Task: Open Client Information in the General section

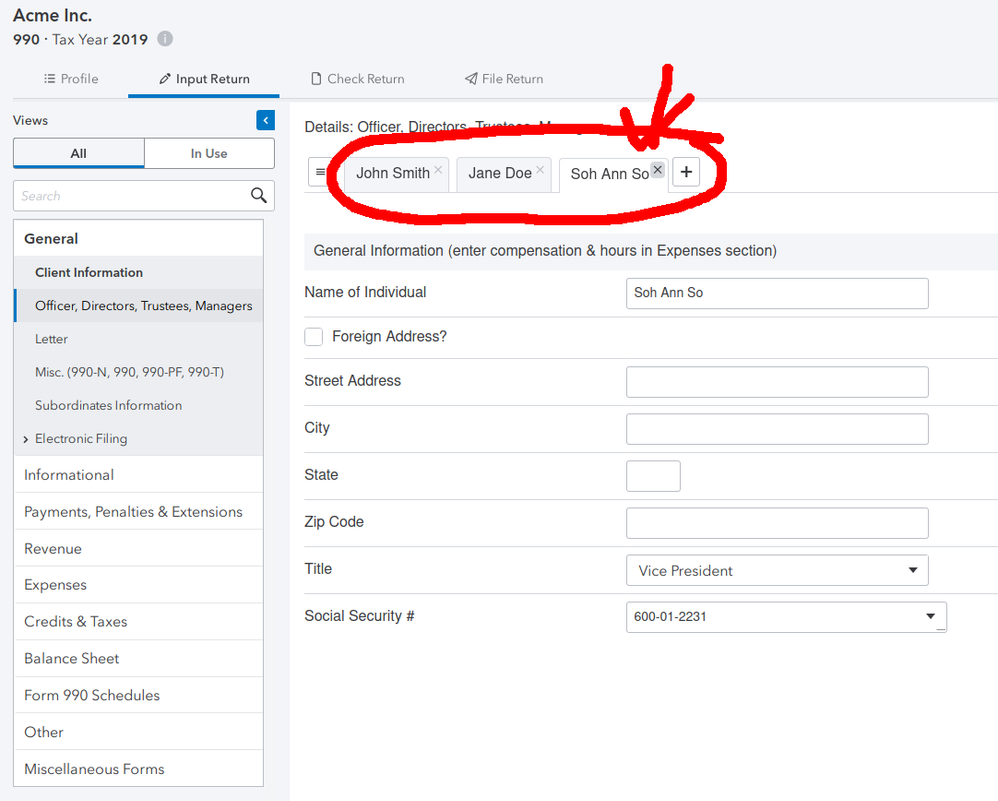Action: [89, 272]
